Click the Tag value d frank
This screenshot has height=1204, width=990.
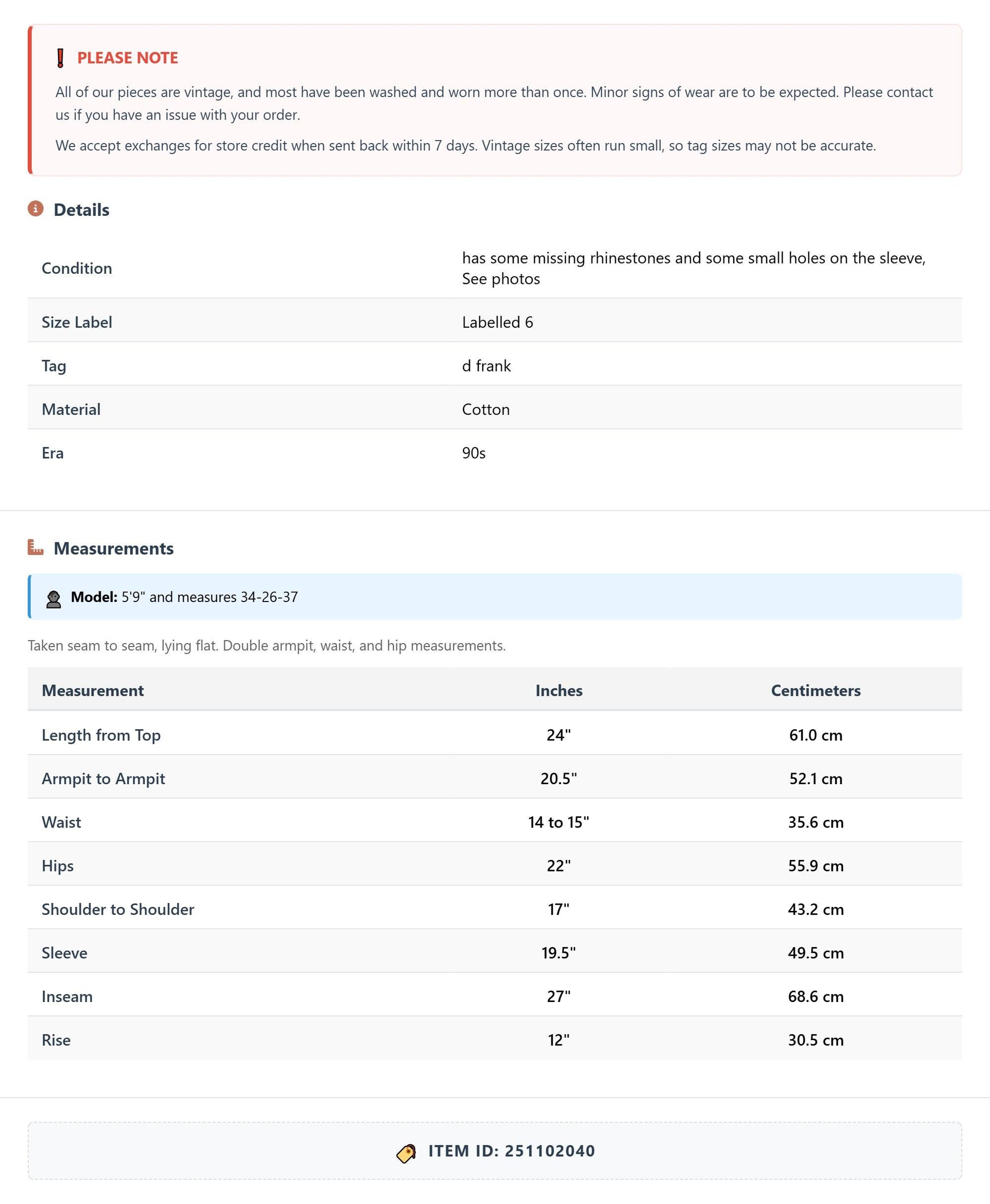[x=486, y=365]
